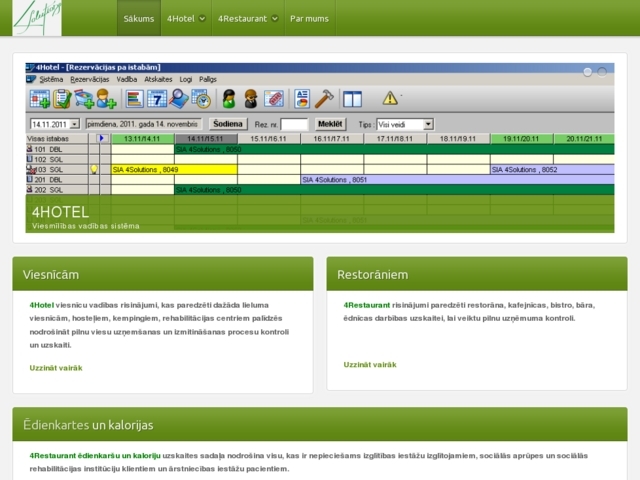Screen dimensions: 640x480
Task: Open the Sistēma menu
Action: [51, 79]
